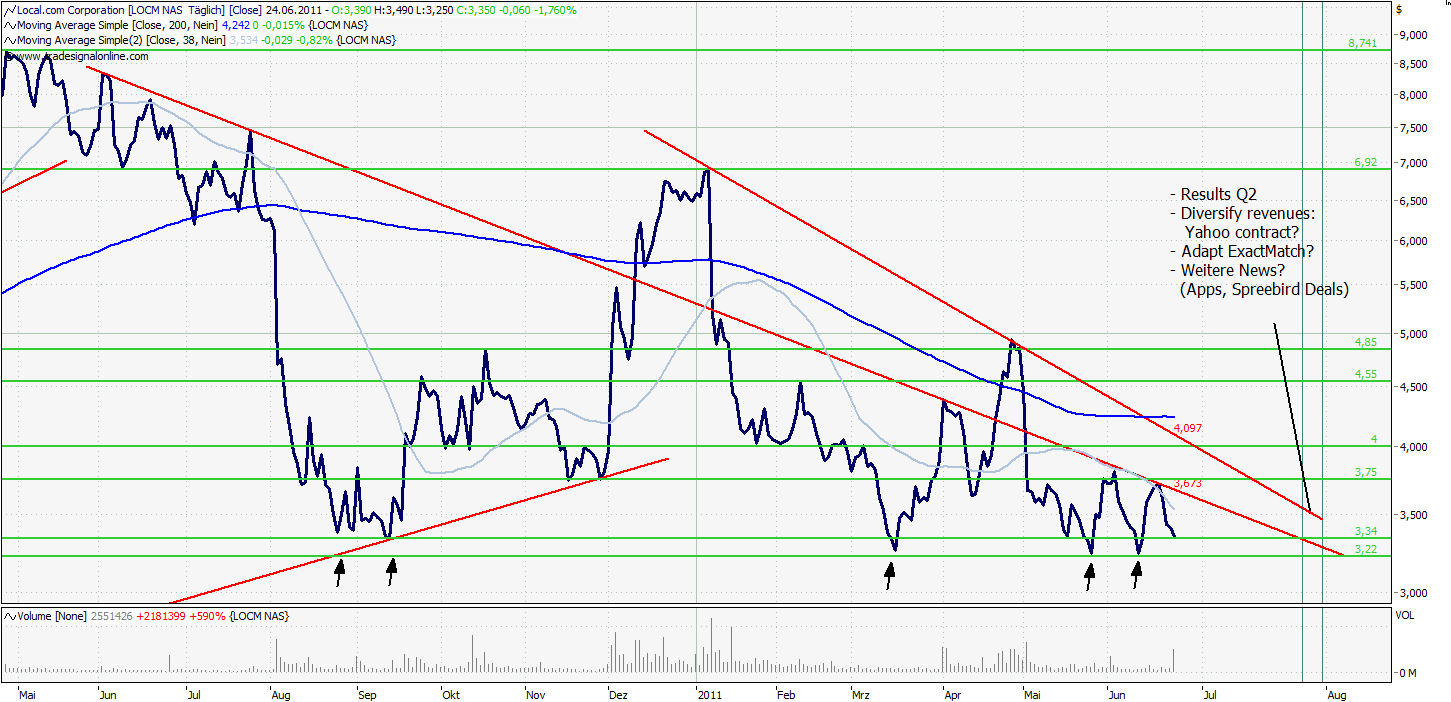1451x702 pixels.
Task: Click the line icon before Volume legend
Action: click(x=9, y=617)
